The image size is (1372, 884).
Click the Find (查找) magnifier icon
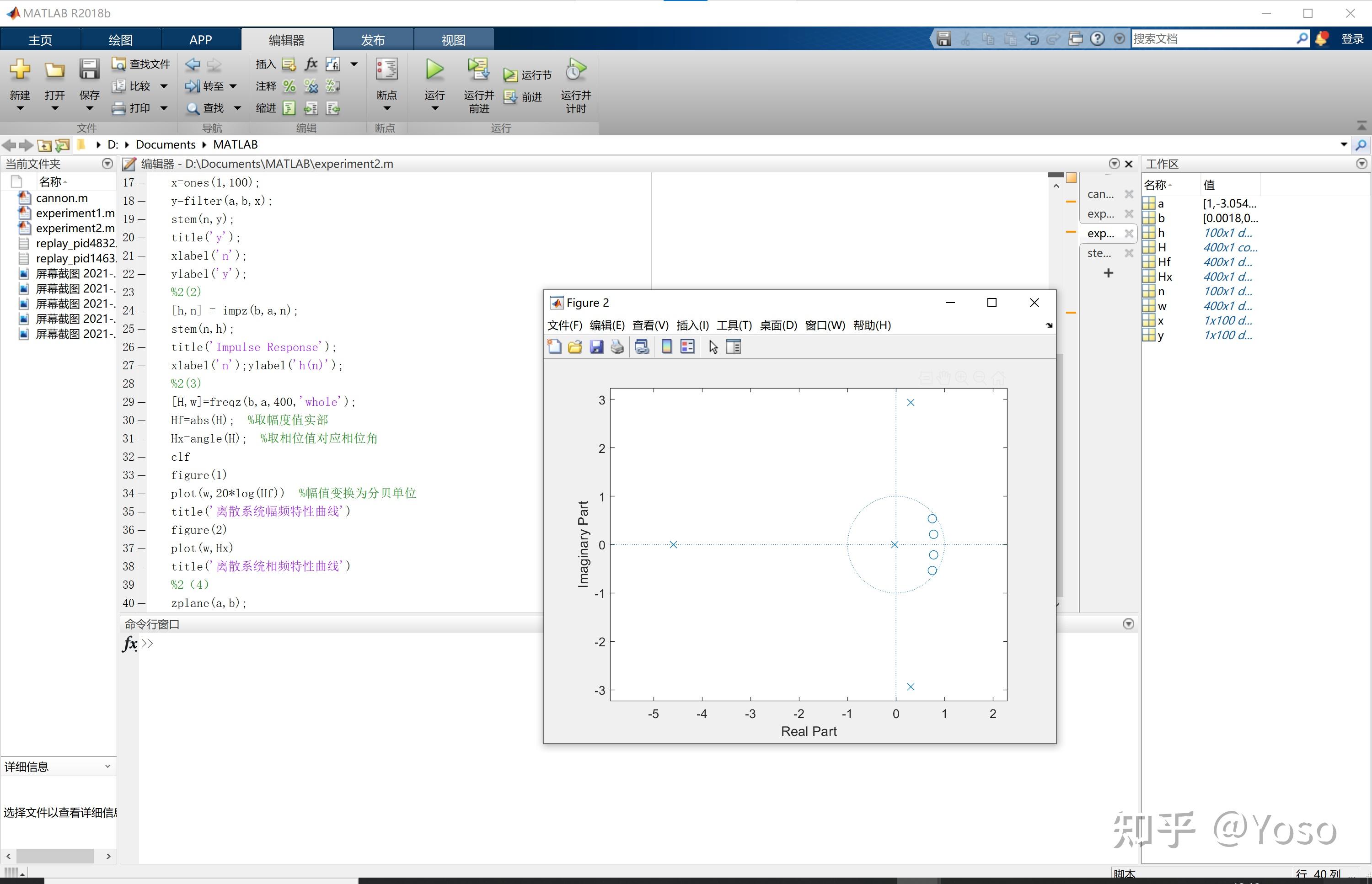193,108
